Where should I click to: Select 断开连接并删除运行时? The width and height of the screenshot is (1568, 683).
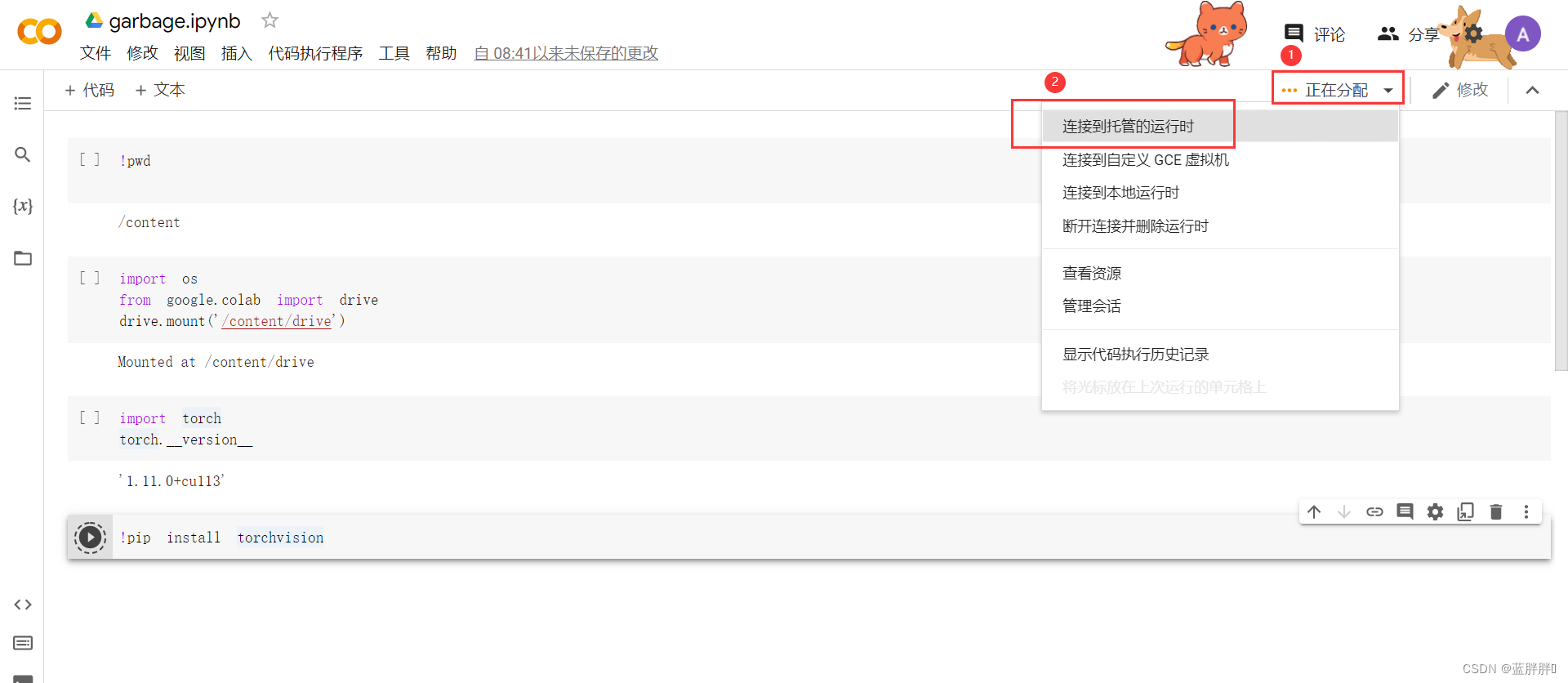click(x=1220, y=226)
